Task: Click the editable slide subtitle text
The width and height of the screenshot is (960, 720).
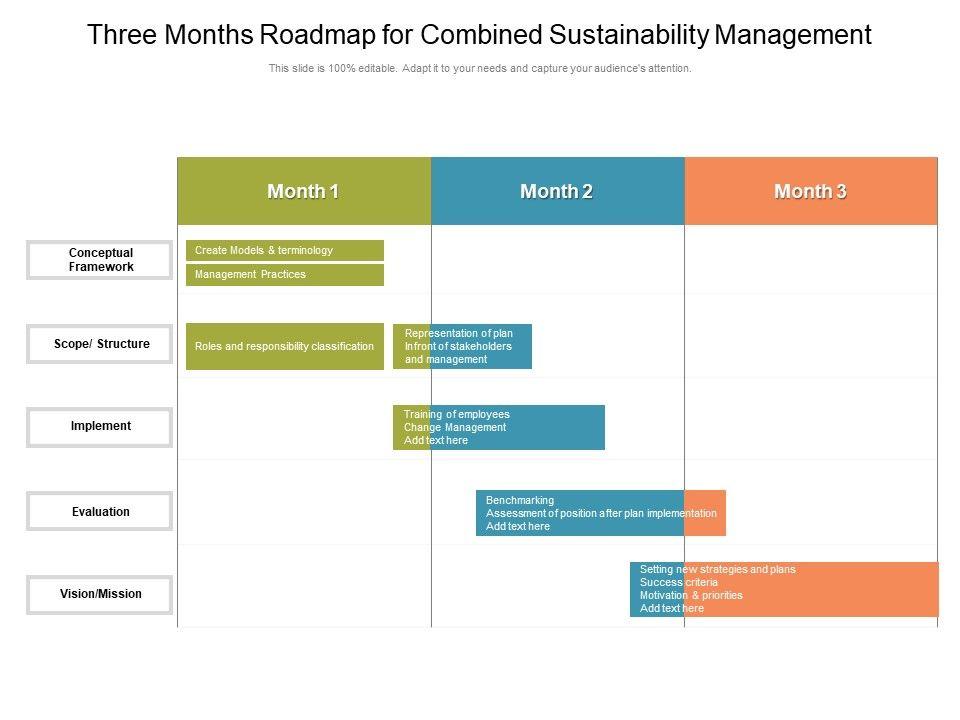Action: pos(480,69)
